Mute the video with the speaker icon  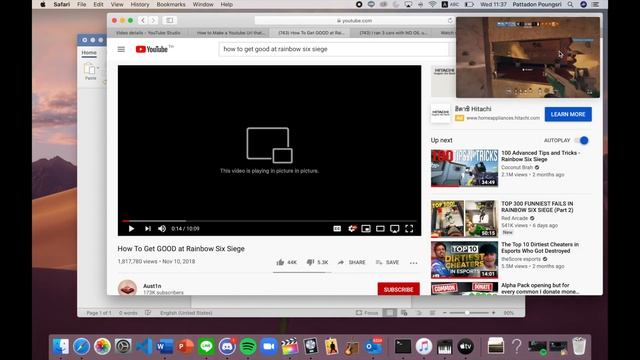(162, 229)
